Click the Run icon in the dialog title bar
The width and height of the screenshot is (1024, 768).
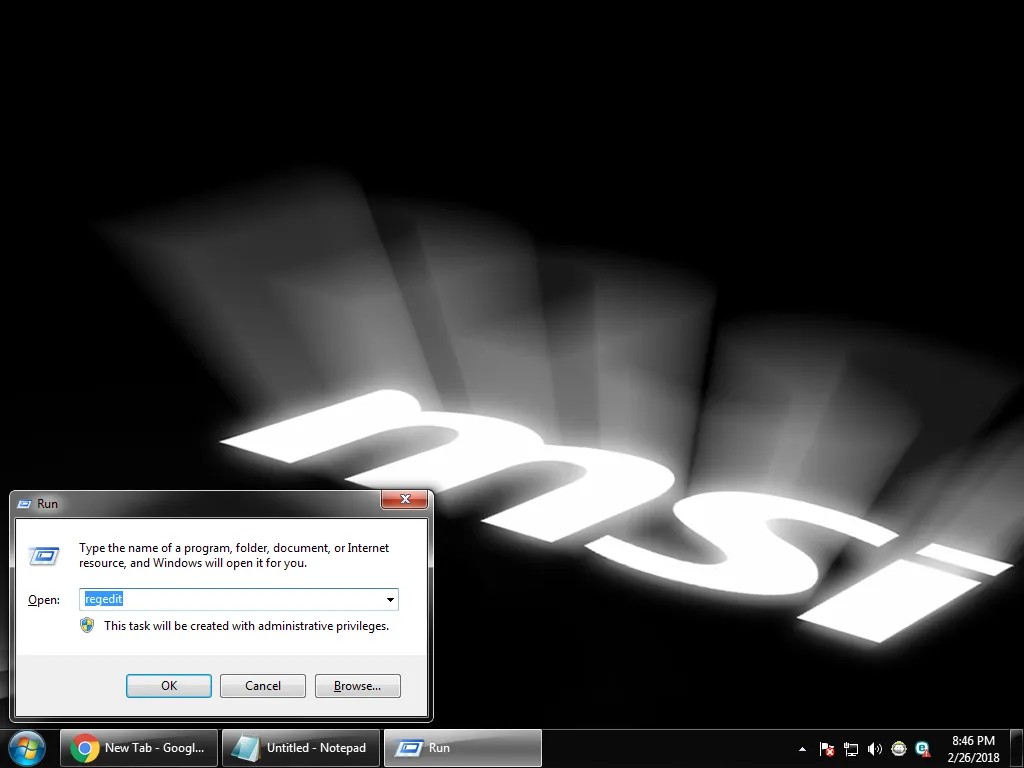[24, 504]
